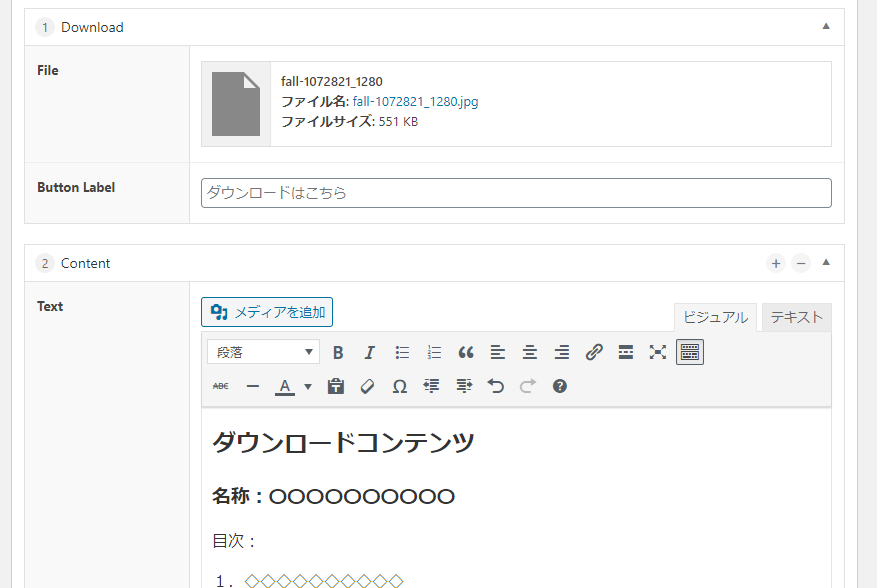This screenshot has width=877, height=588.
Task: Insert a numbered list
Action: [434, 352]
